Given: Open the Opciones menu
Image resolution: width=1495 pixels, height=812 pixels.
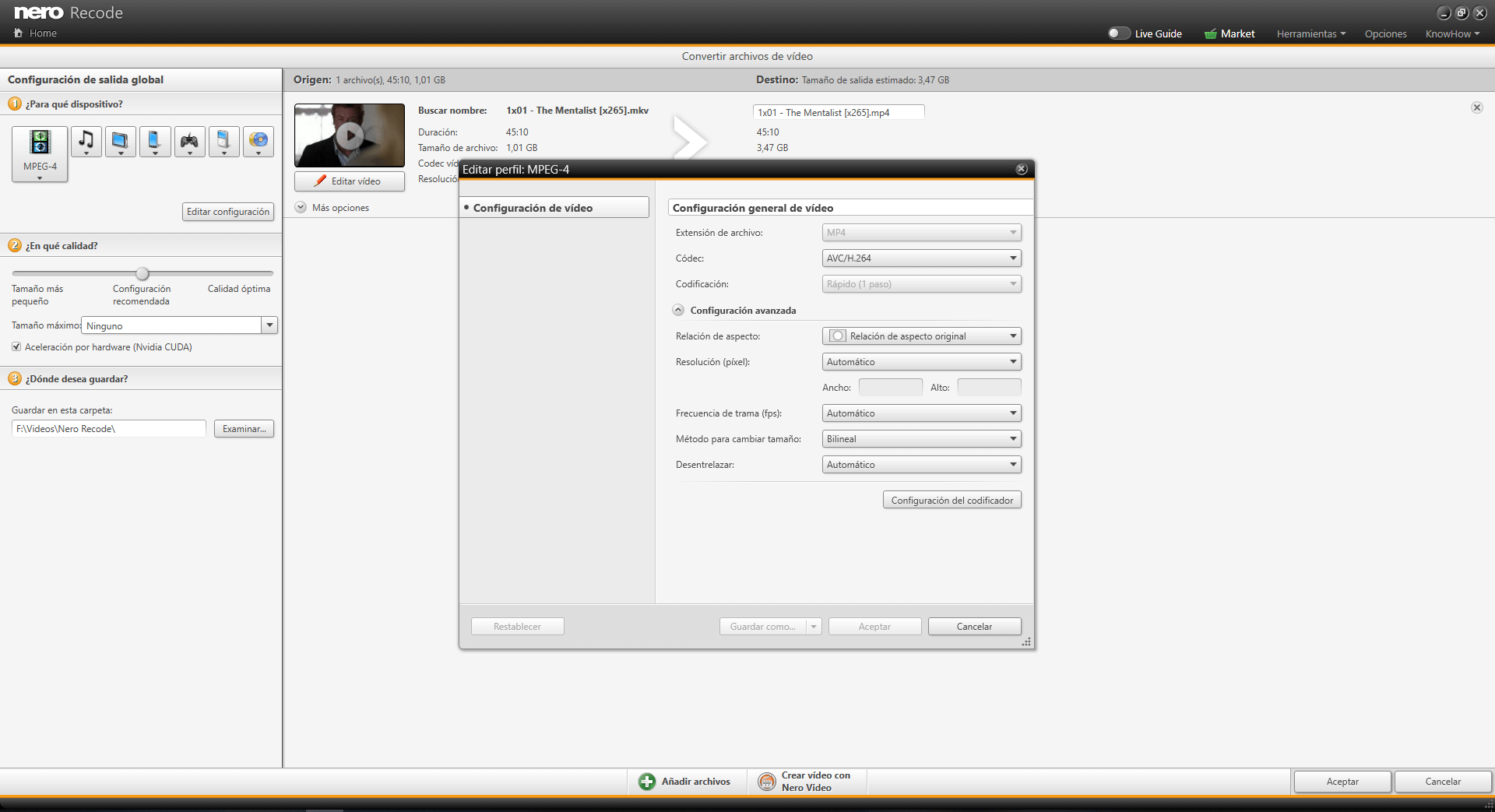Looking at the screenshot, I should (1385, 33).
